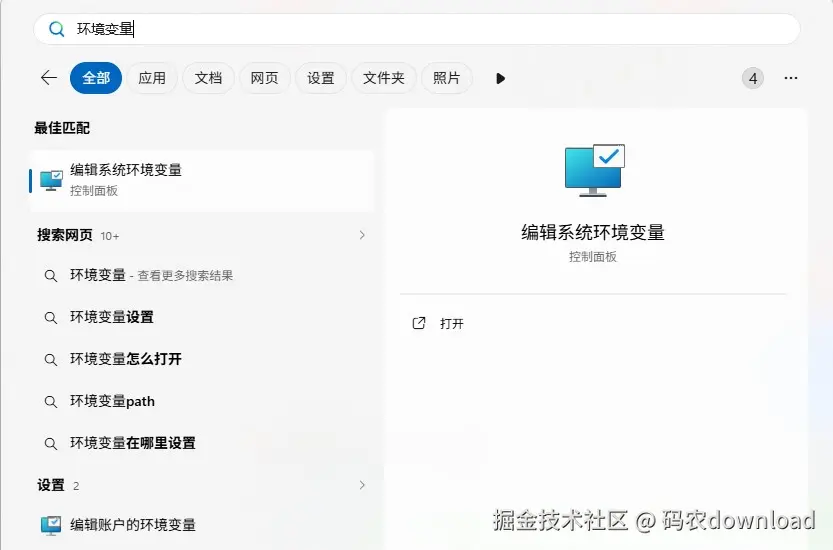Click the monitor icon beside best match result
Viewport: 833px width, 550px height.
click(x=52, y=181)
